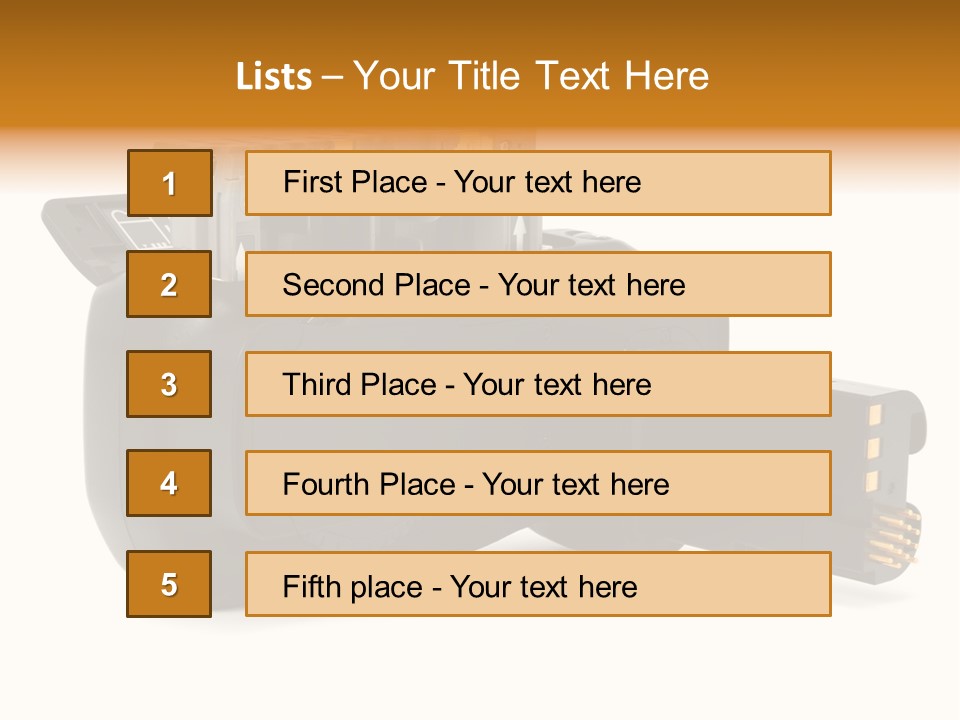Select the orange square contacts on the battery
960x720 pixels.
[x=871, y=447]
